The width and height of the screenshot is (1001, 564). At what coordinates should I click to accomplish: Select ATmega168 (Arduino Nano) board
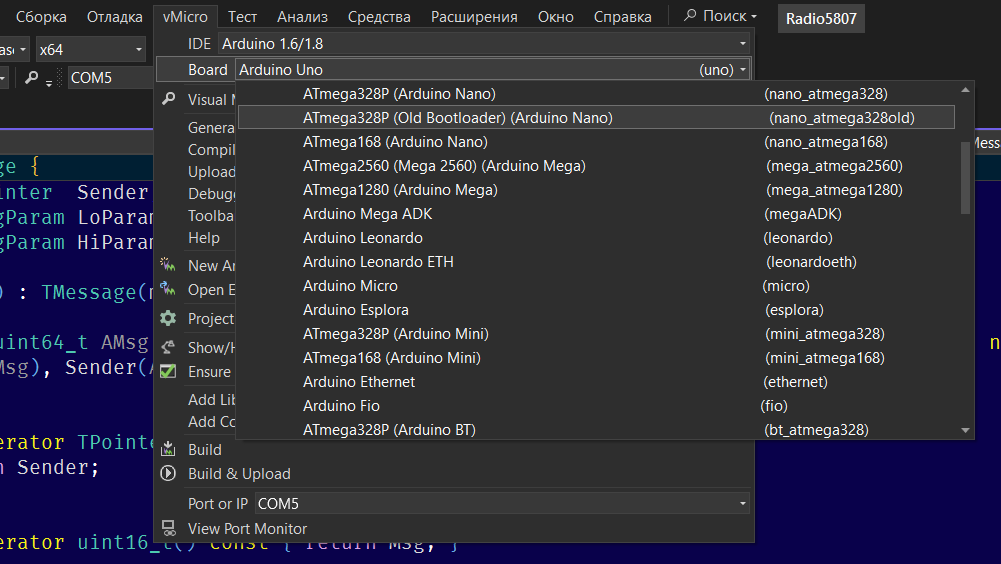point(596,142)
